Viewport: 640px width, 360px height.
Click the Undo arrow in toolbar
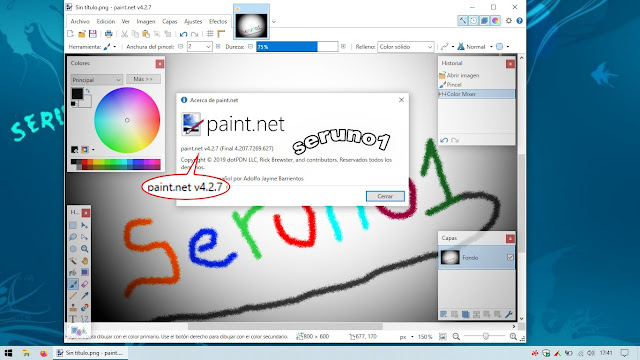point(184,34)
